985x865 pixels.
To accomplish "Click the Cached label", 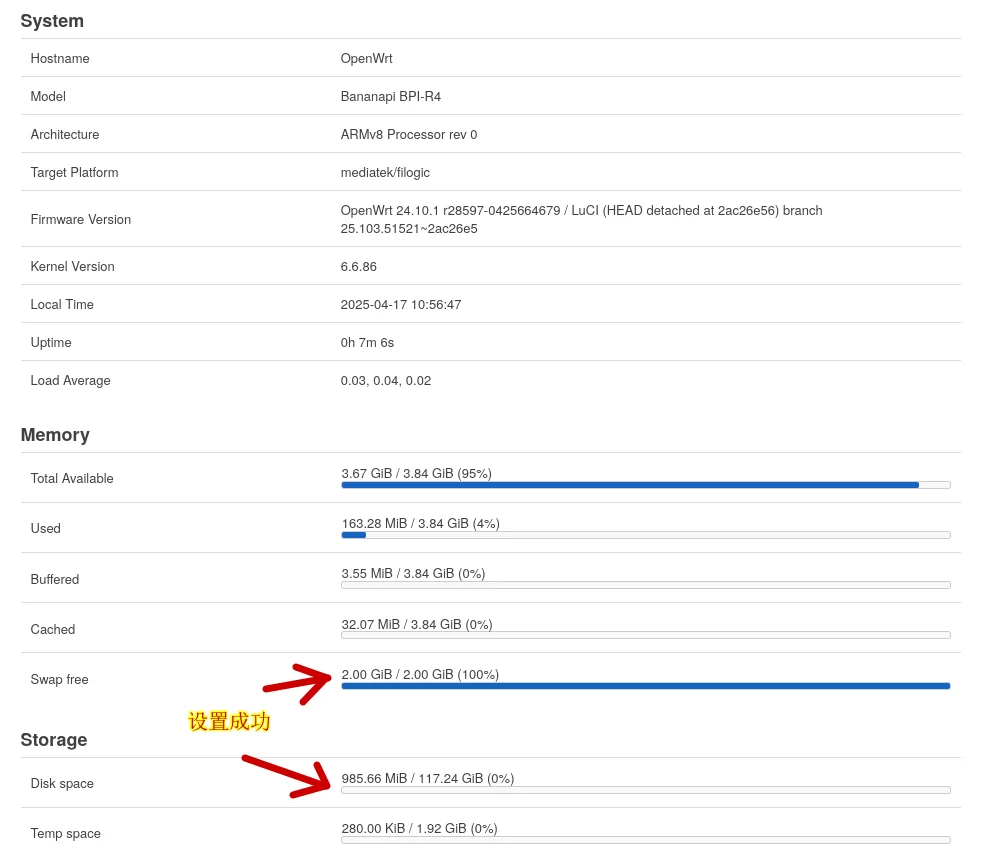I will 53,629.
